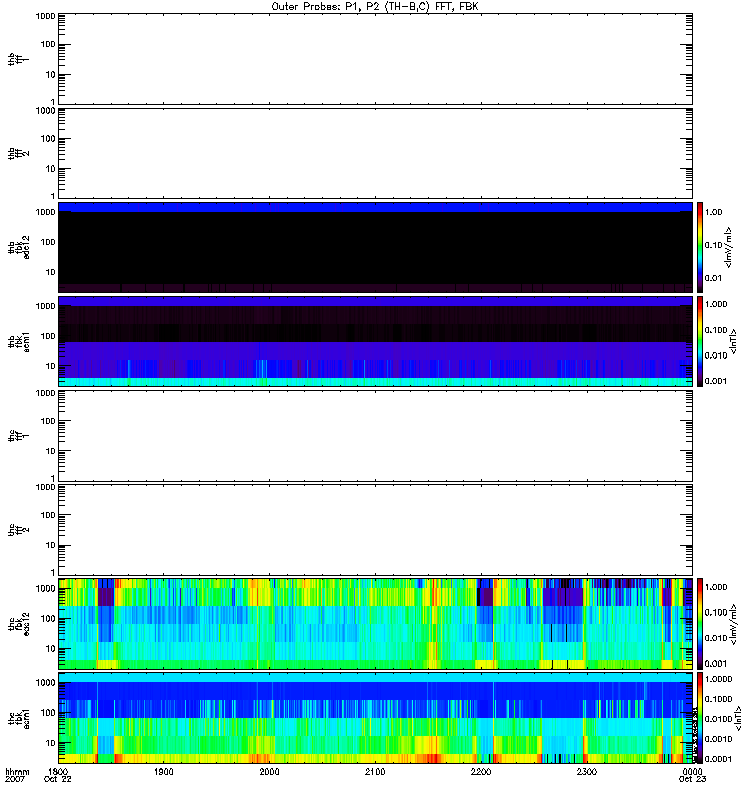Select the empty thc fff 1 panel
Viewport: 750px width, 800px height.
coord(375,434)
